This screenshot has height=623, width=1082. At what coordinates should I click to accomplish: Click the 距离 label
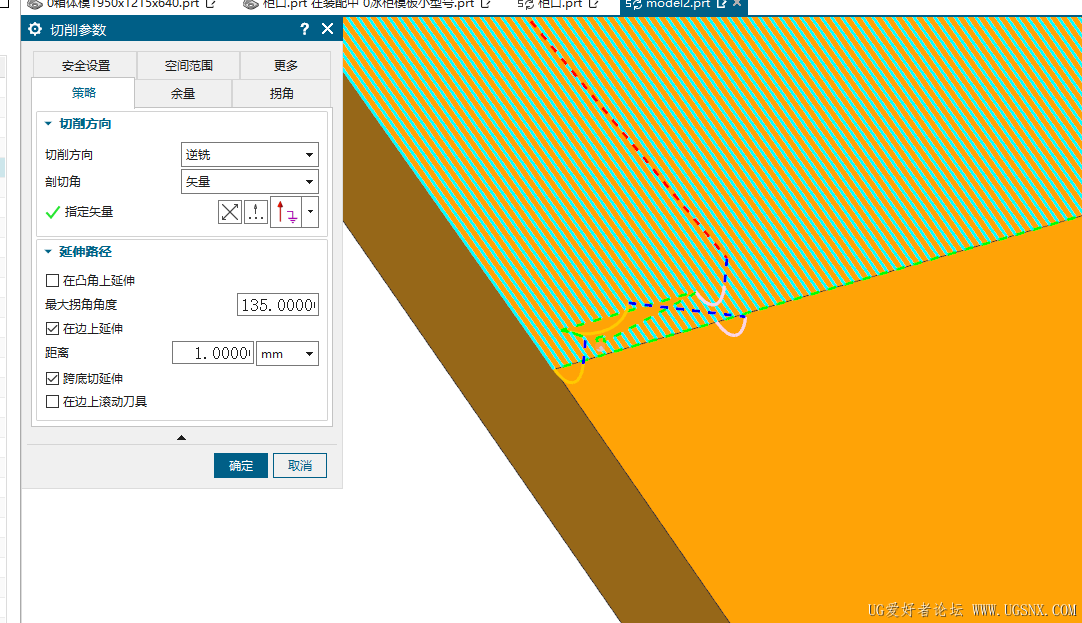pyautogui.click(x=57, y=353)
